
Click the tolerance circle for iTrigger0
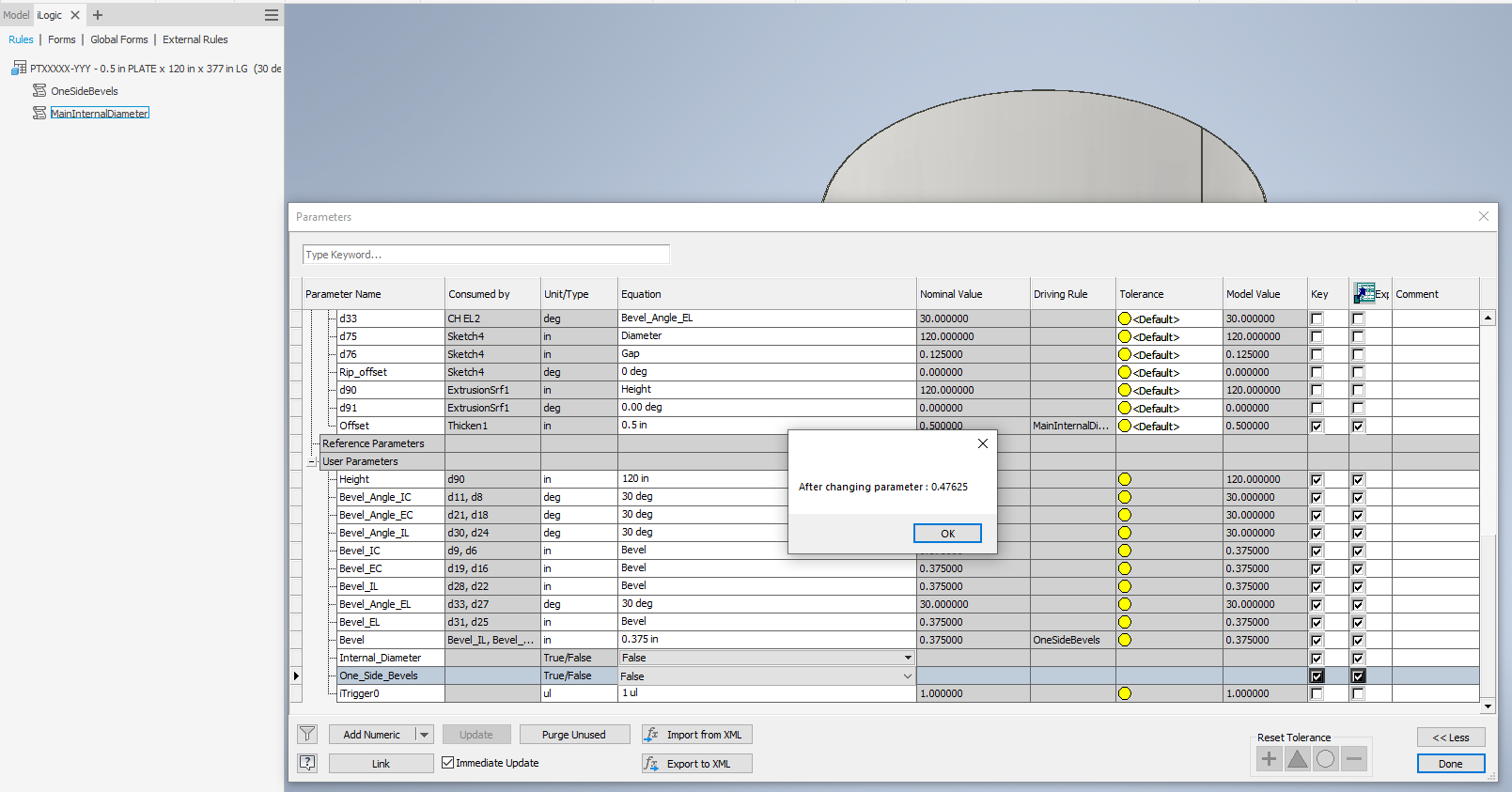click(1125, 693)
